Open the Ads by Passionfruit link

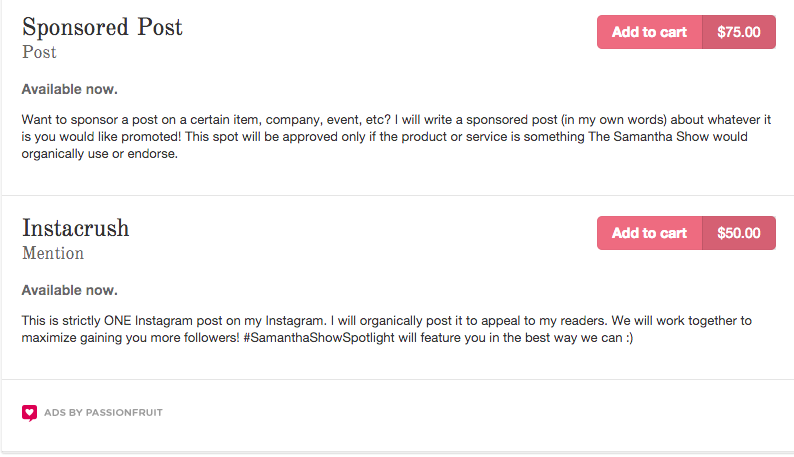click(103, 412)
